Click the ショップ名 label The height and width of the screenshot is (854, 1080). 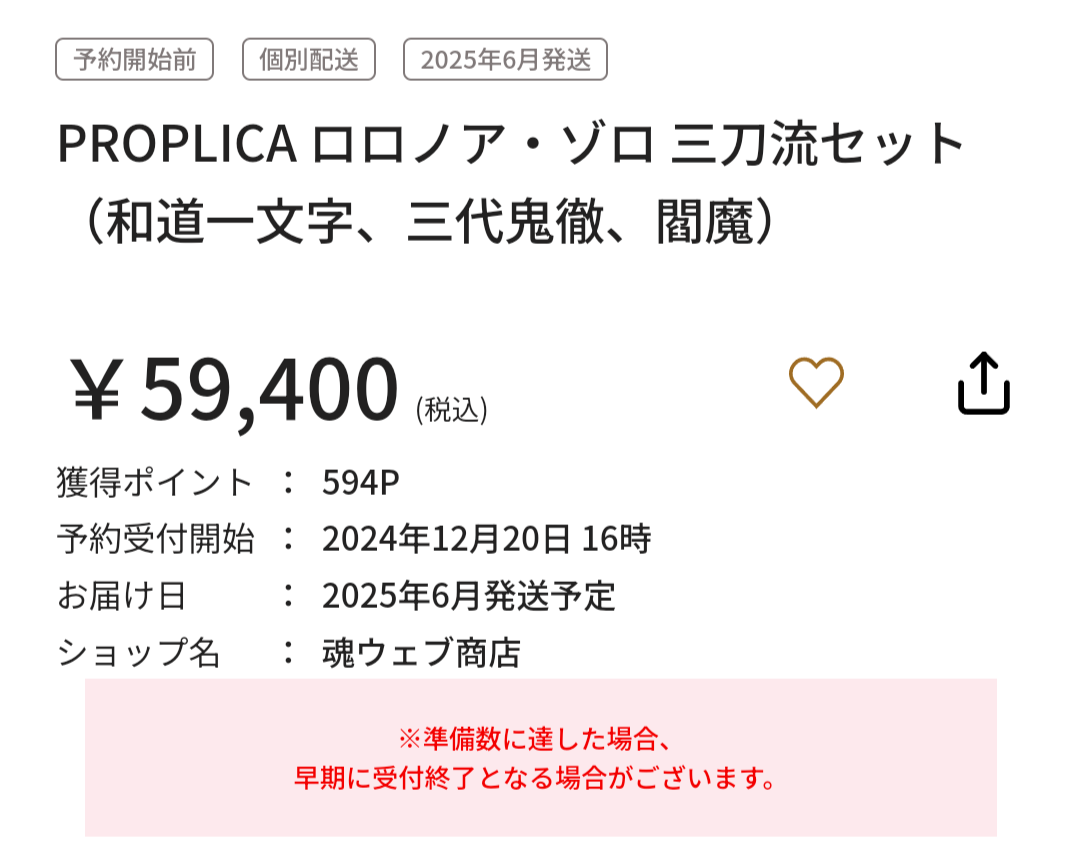pos(138,654)
